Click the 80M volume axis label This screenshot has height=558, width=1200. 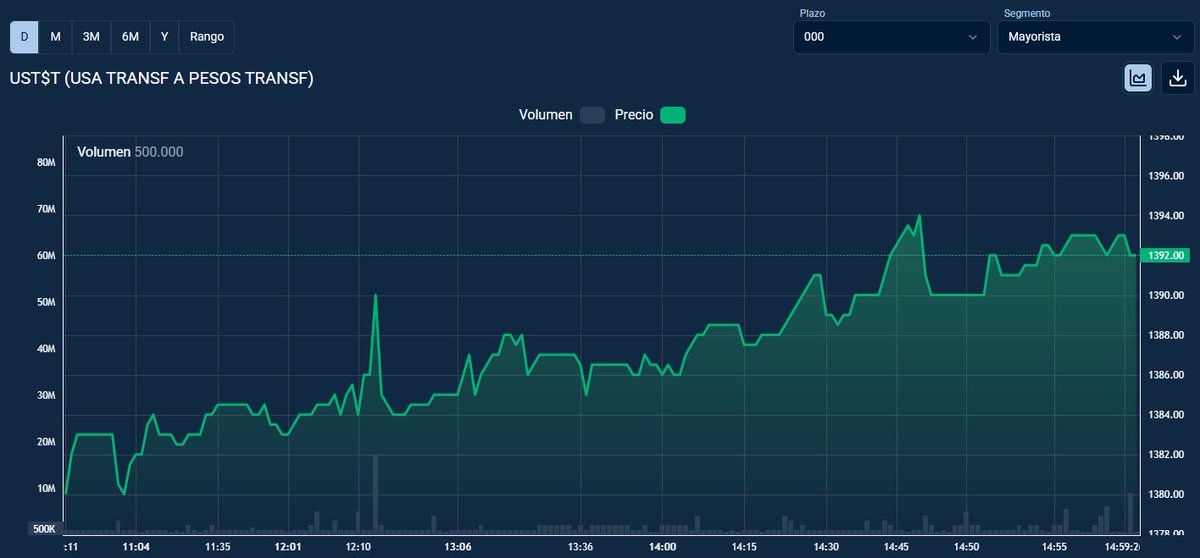click(x=45, y=162)
